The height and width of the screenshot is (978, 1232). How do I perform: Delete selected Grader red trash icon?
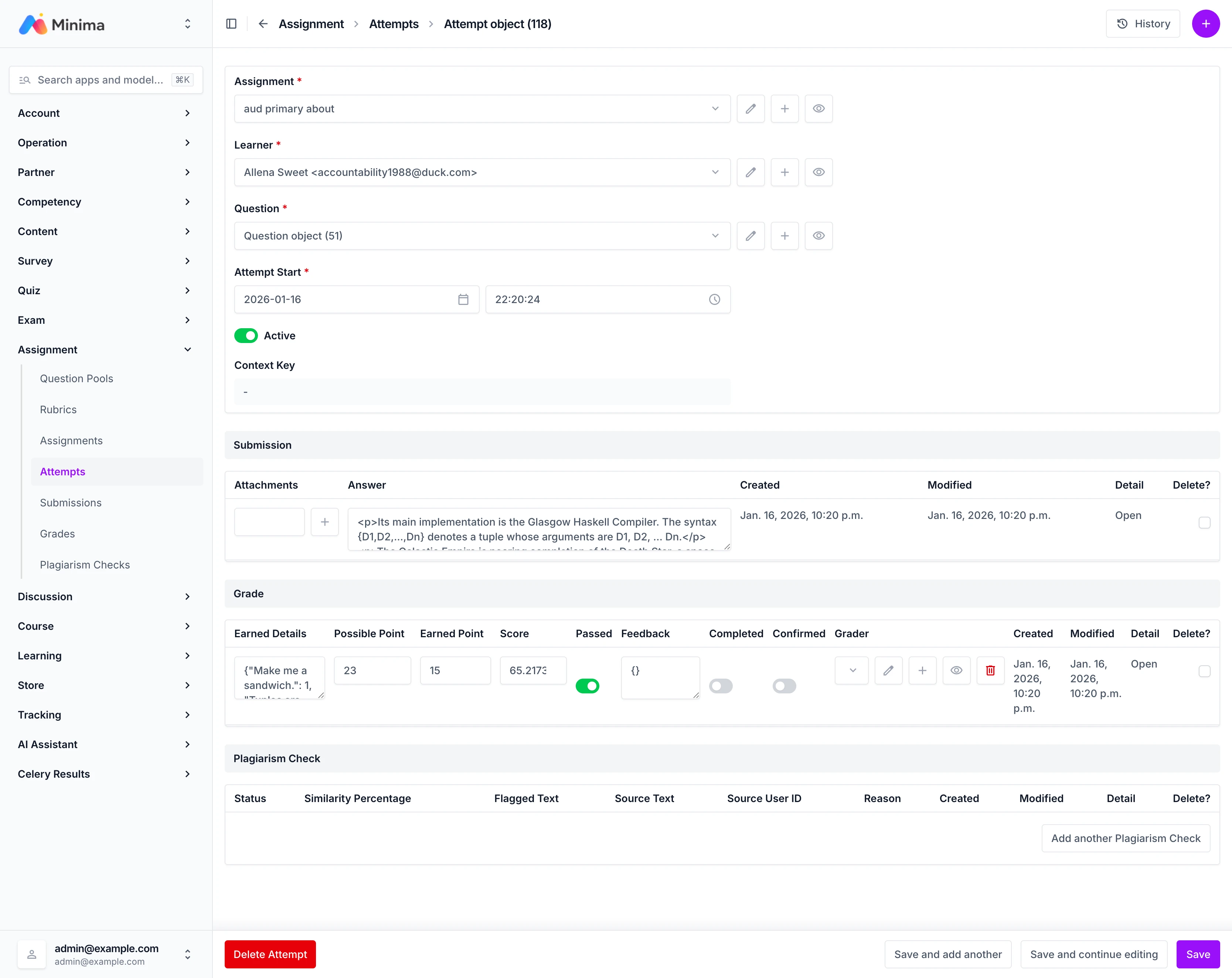(990, 670)
